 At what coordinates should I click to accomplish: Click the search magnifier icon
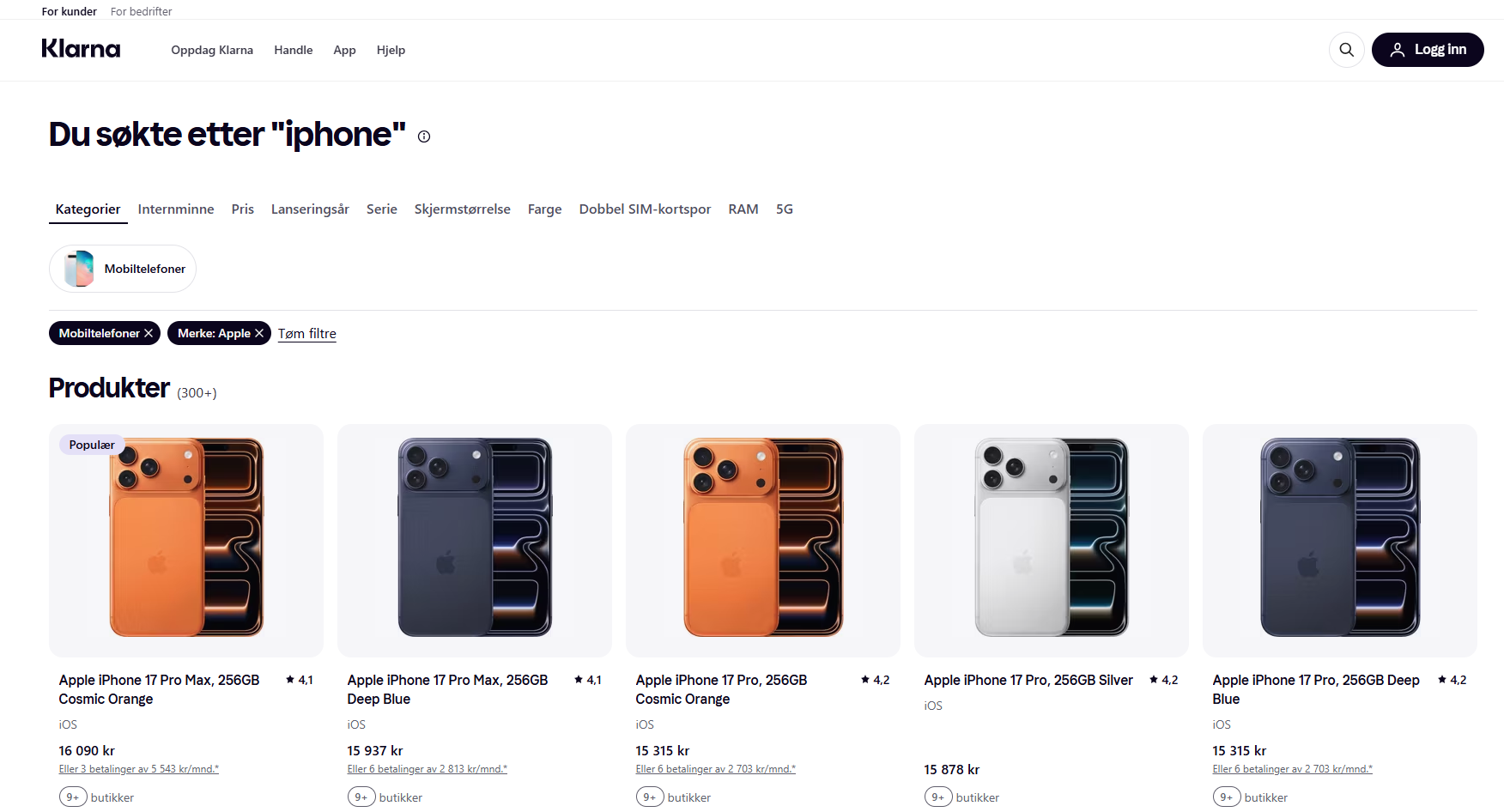(1346, 50)
